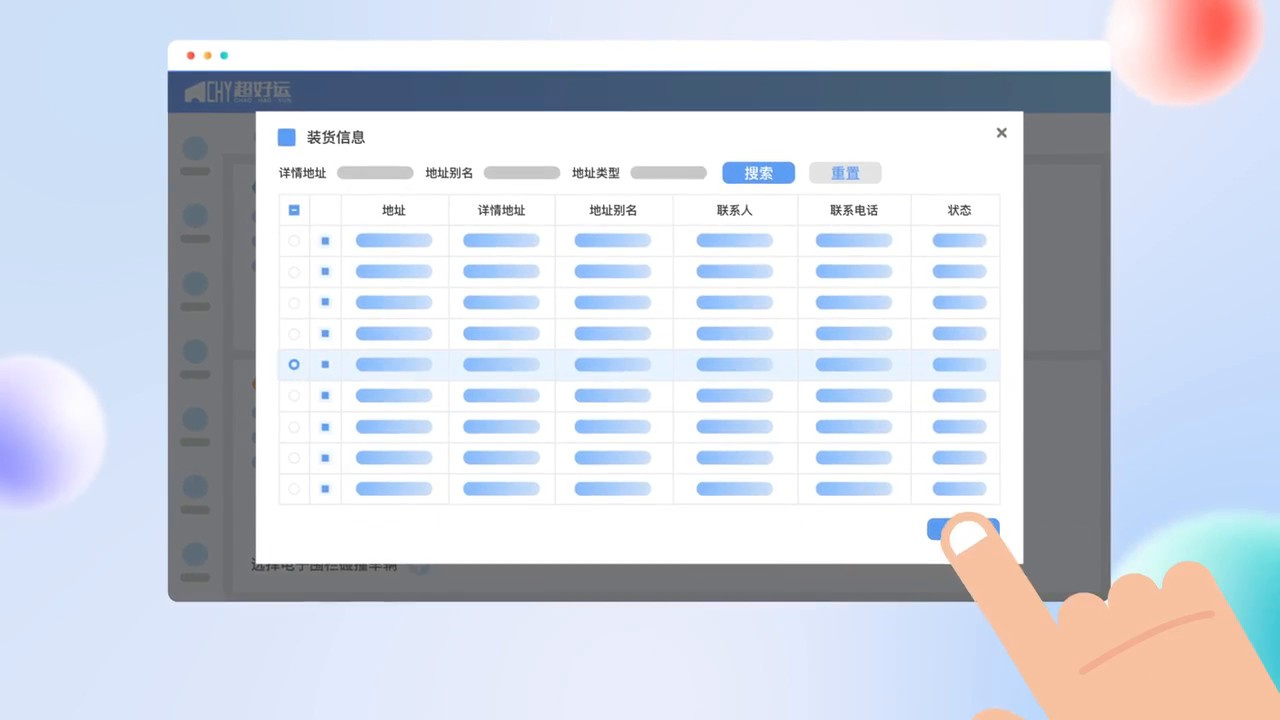This screenshot has width=1280, height=720.
Task: Click the blue square icon in last row
Action: pos(325,489)
